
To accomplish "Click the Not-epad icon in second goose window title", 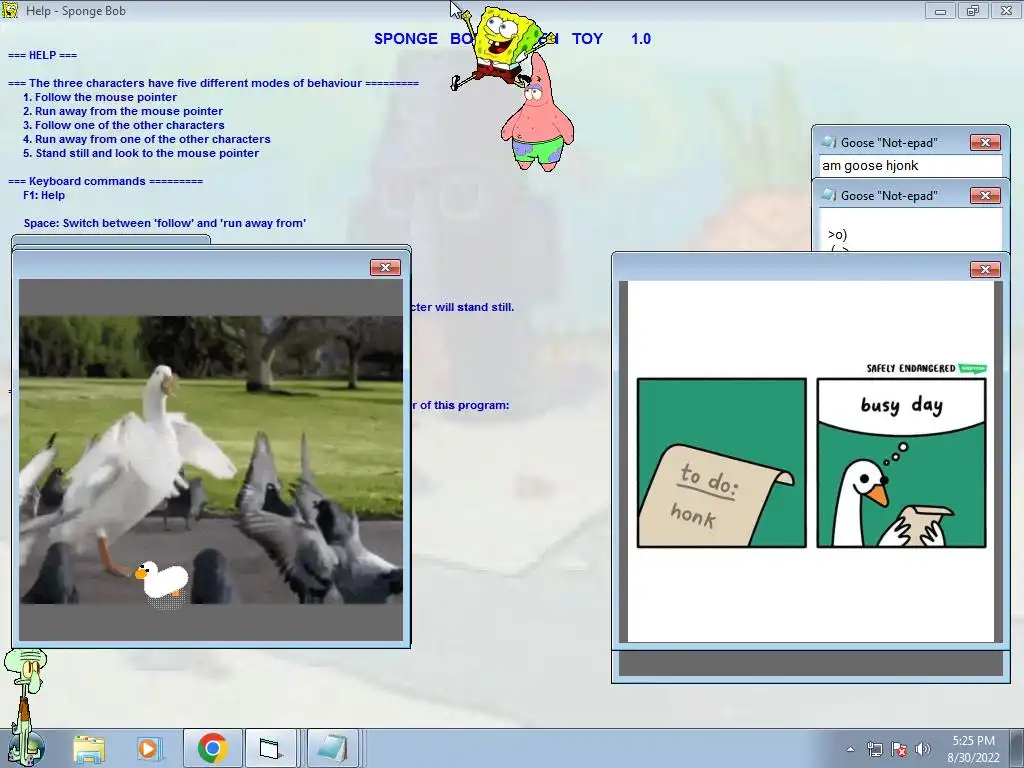I will [829, 195].
